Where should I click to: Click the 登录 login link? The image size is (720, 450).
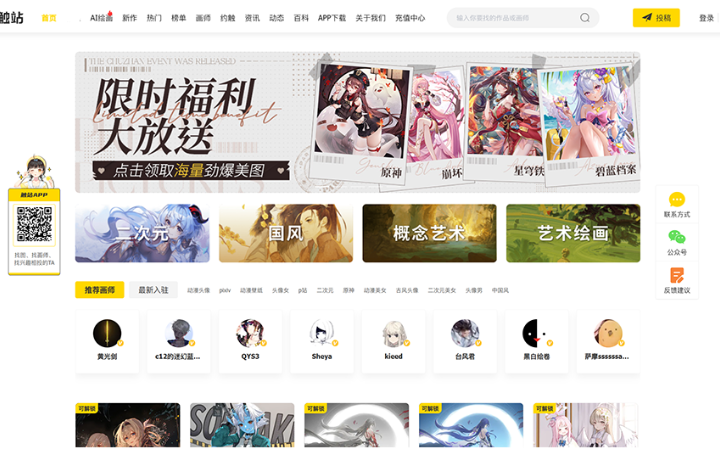click(x=706, y=18)
